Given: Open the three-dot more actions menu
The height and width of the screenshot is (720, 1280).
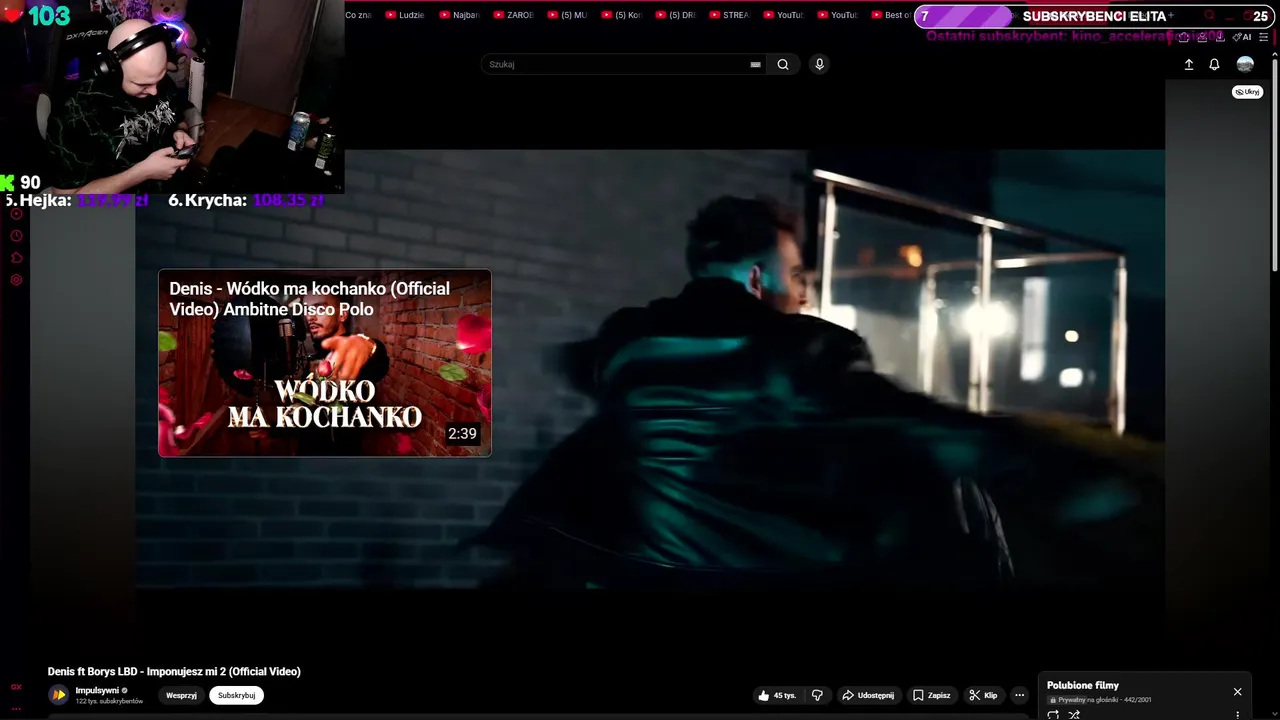Looking at the screenshot, I should tap(1019, 695).
